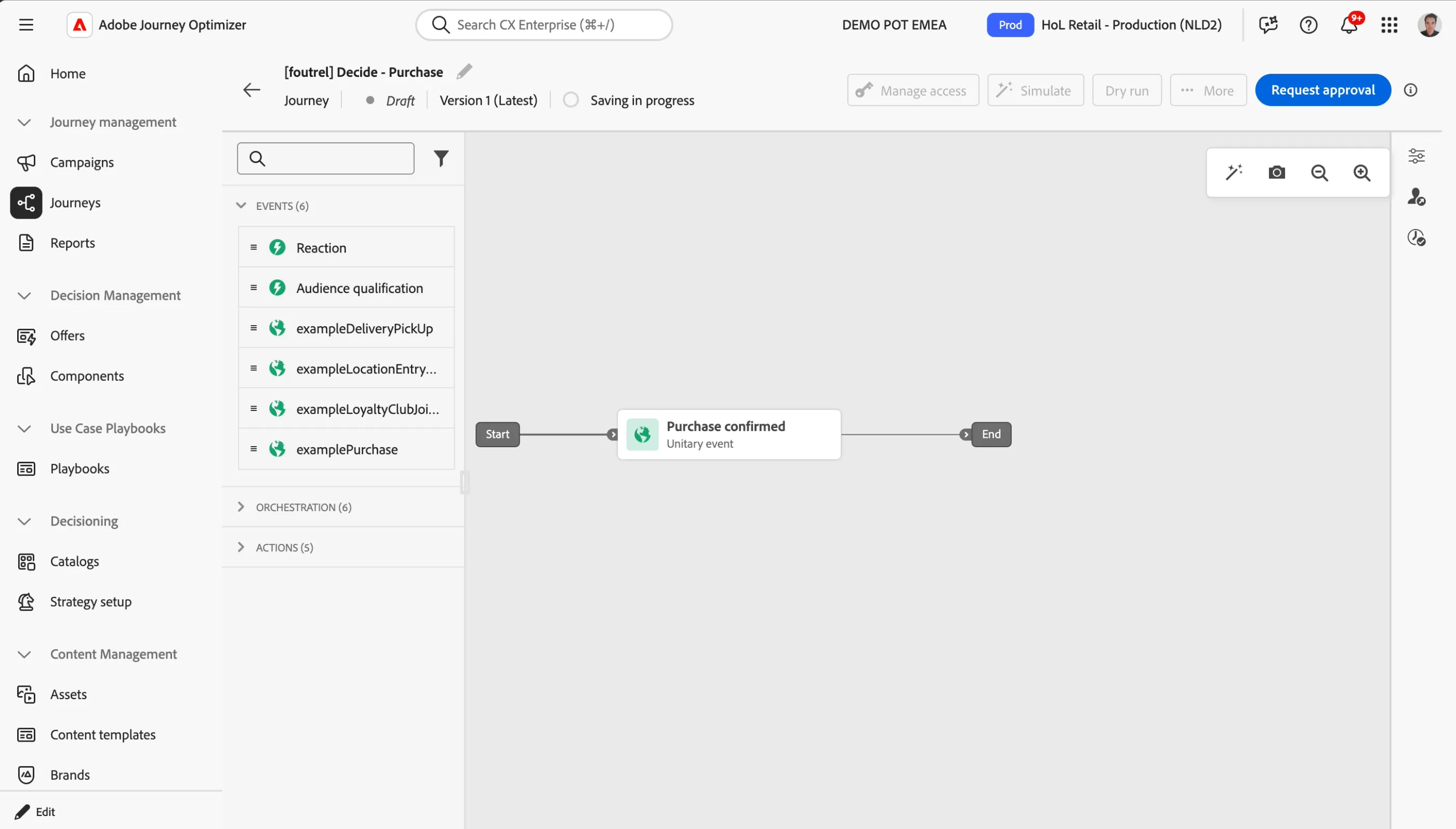Open notifications bell
This screenshot has height=829, width=1456.
pos(1349,25)
